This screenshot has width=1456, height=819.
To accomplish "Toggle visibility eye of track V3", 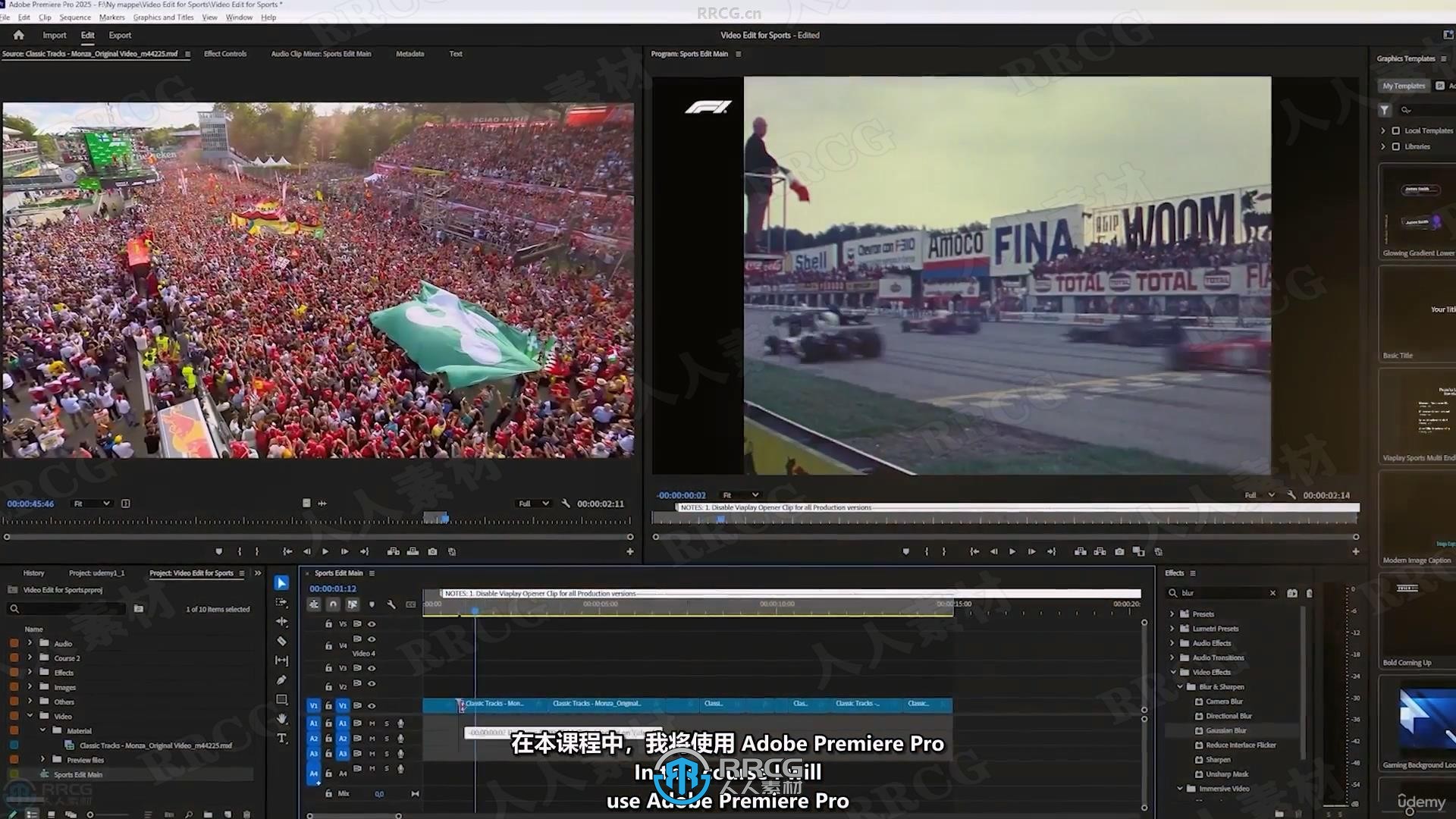I will coord(372,668).
